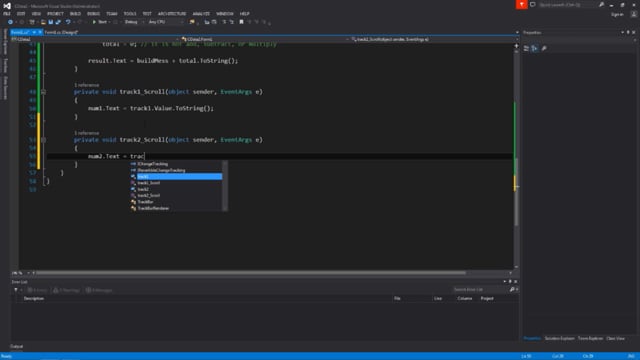The width and height of the screenshot is (640, 360).
Task: Open the DEBUG menu
Action: tap(93, 14)
